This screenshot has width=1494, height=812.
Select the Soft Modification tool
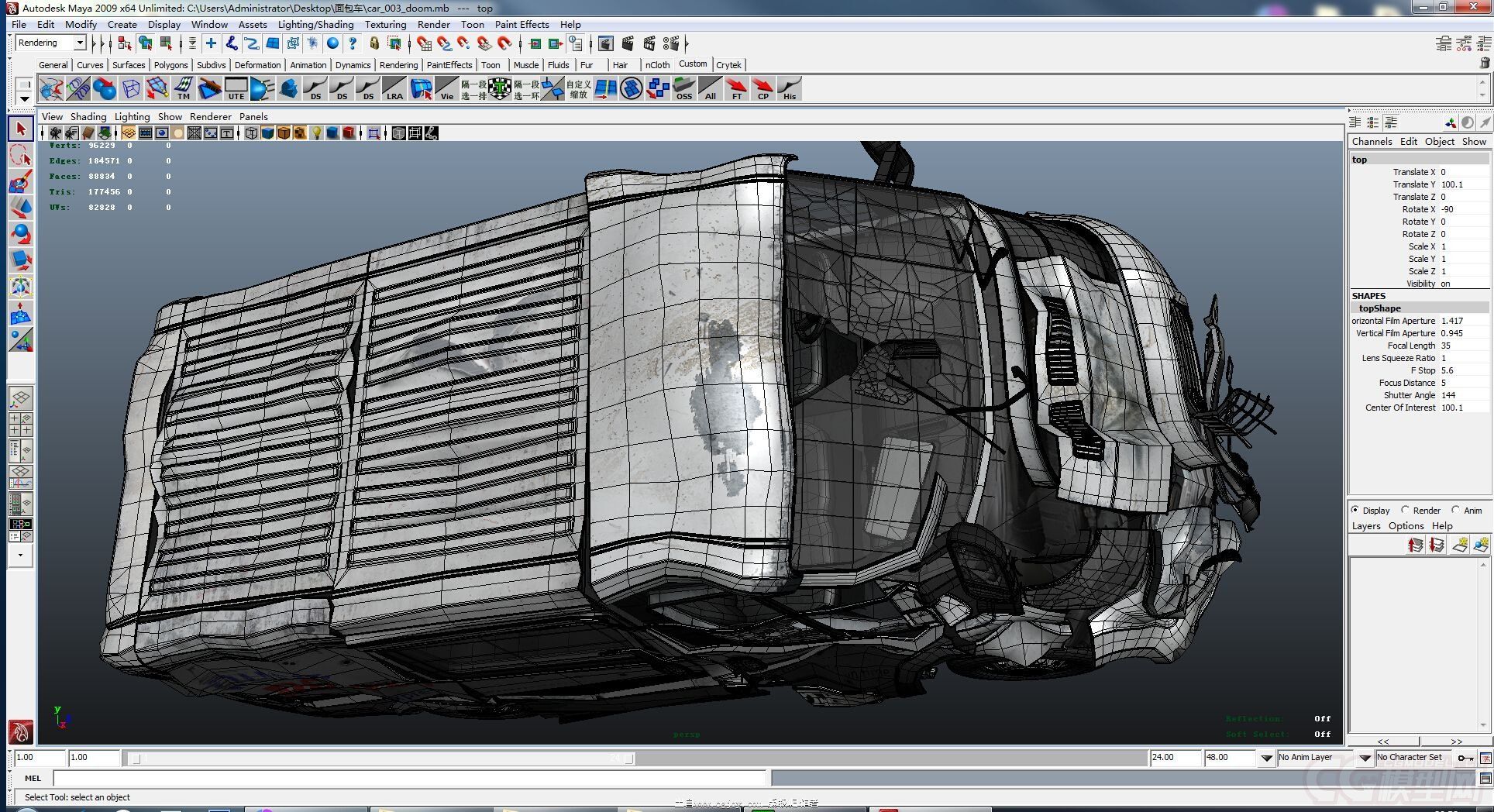(x=21, y=314)
